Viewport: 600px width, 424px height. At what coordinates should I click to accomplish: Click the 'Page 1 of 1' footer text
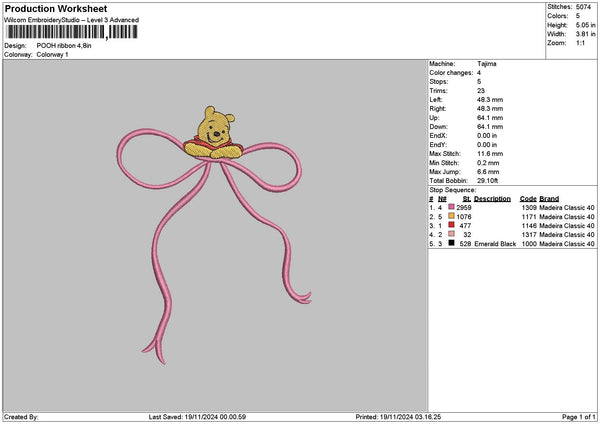click(579, 417)
